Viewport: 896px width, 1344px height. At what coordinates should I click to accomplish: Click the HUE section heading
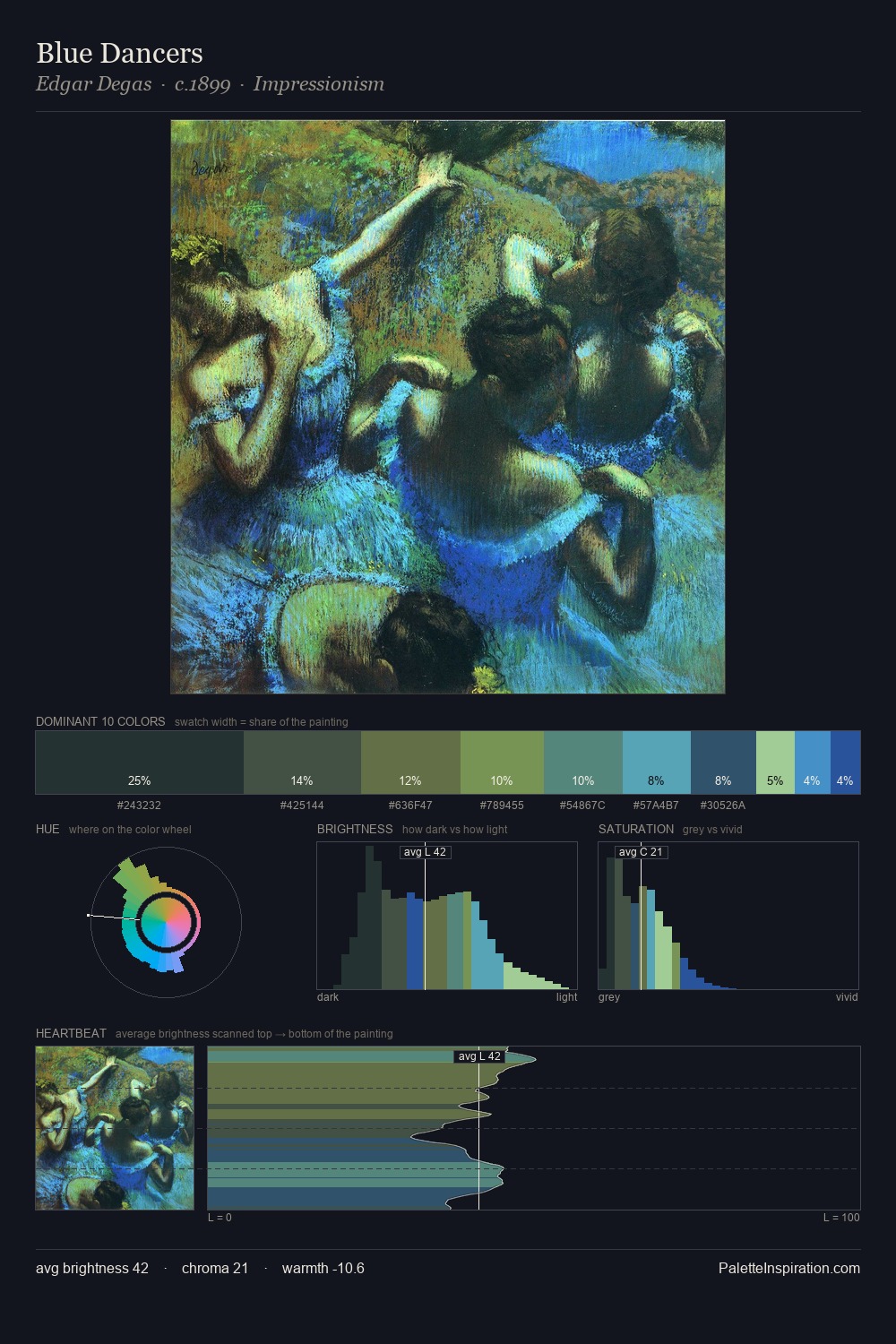pyautogui.click(x=47, y=829)
